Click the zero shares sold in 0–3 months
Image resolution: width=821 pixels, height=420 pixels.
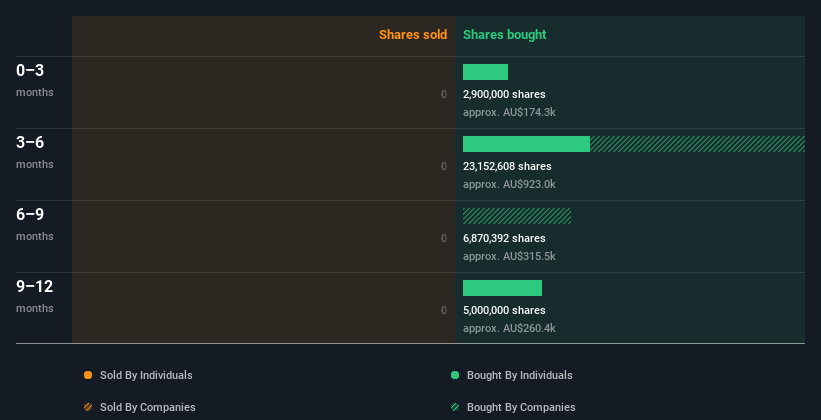coord(444,95)
